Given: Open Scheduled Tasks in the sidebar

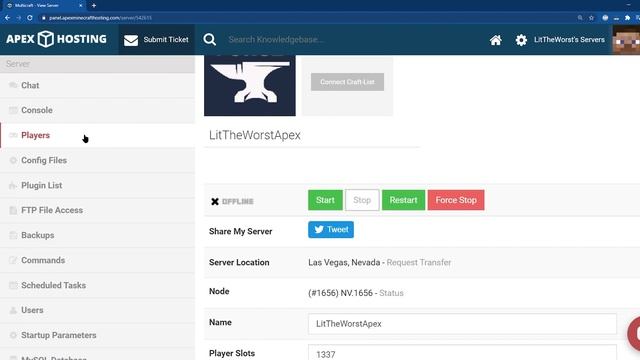Looking at the screenshot, I should (x=98, y=285).
